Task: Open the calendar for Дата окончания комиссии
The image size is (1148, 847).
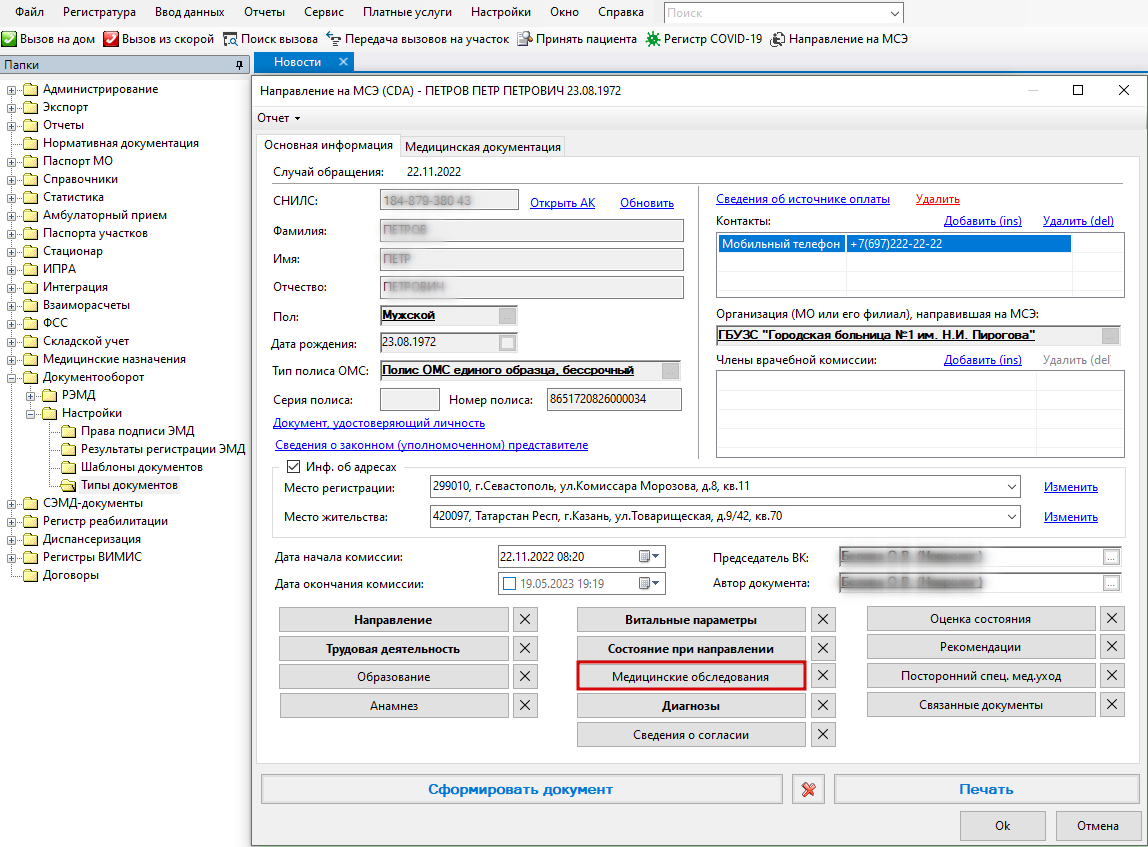Action: click(649, 583)
